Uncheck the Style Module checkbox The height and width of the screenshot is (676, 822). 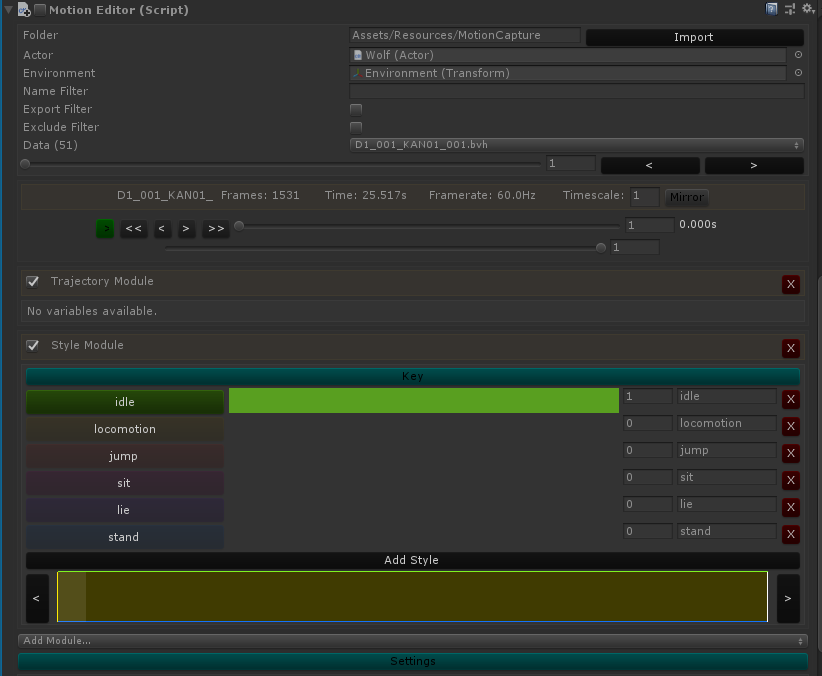[x=32, y=345]
